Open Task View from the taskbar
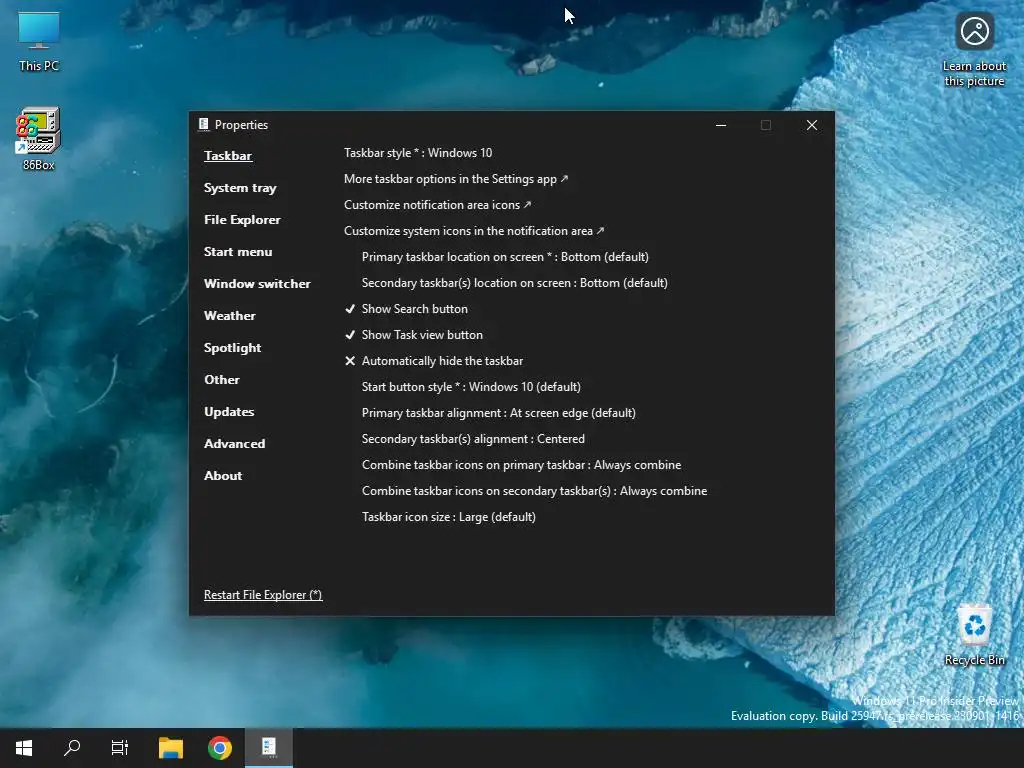This screenshot has width=1024, height=768. [x=120, y=748]
